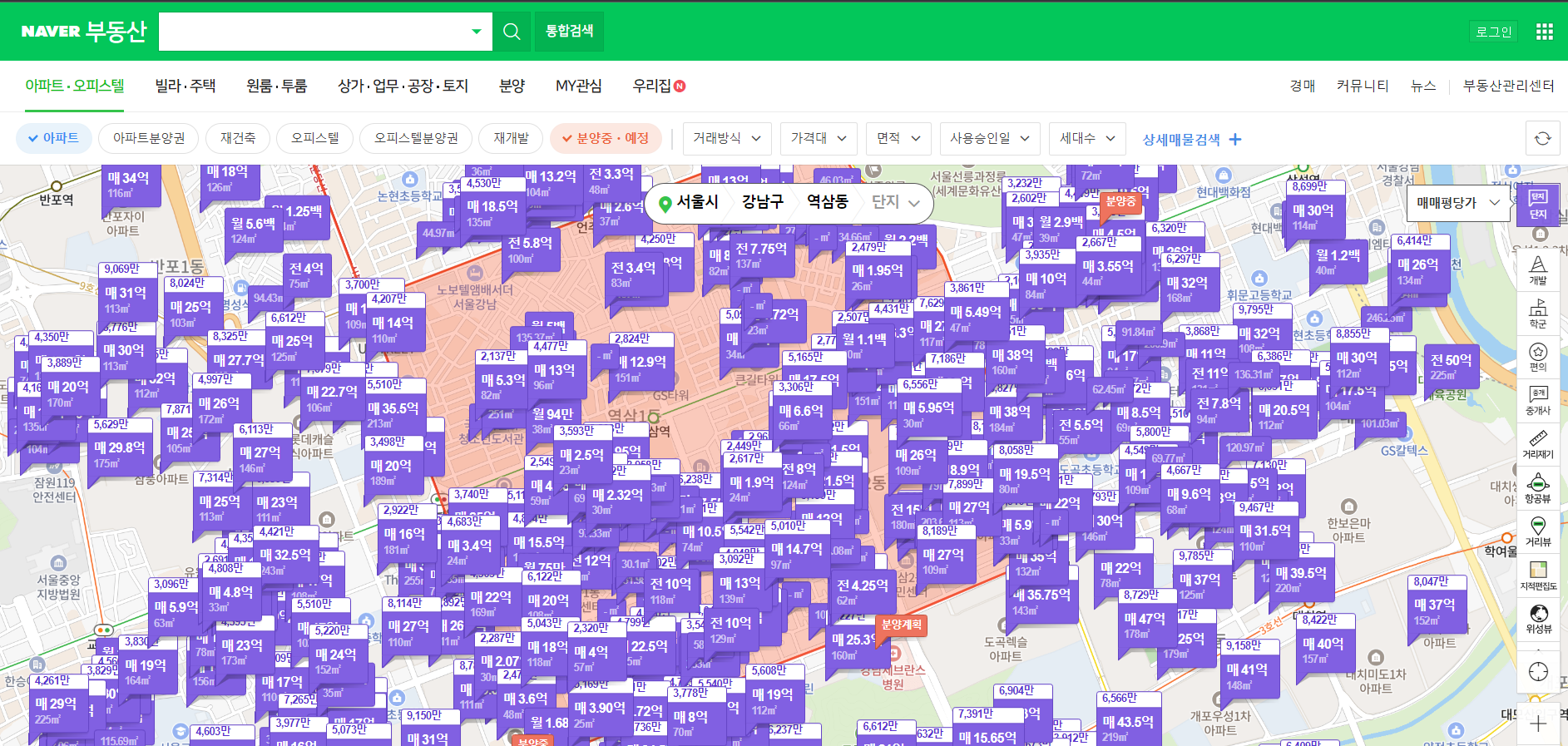Open the 거래방식 dropdown
The image size is (1568, 746).
pyautogui.click(x=727, y=138)
